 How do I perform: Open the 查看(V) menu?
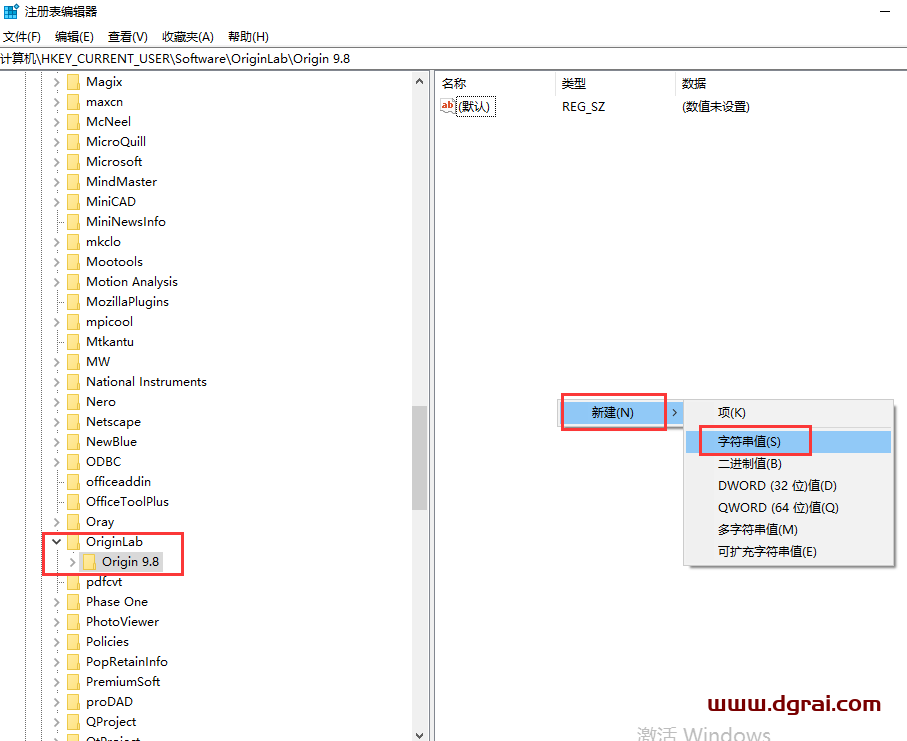pyautogui.click(x=125, y=36)
